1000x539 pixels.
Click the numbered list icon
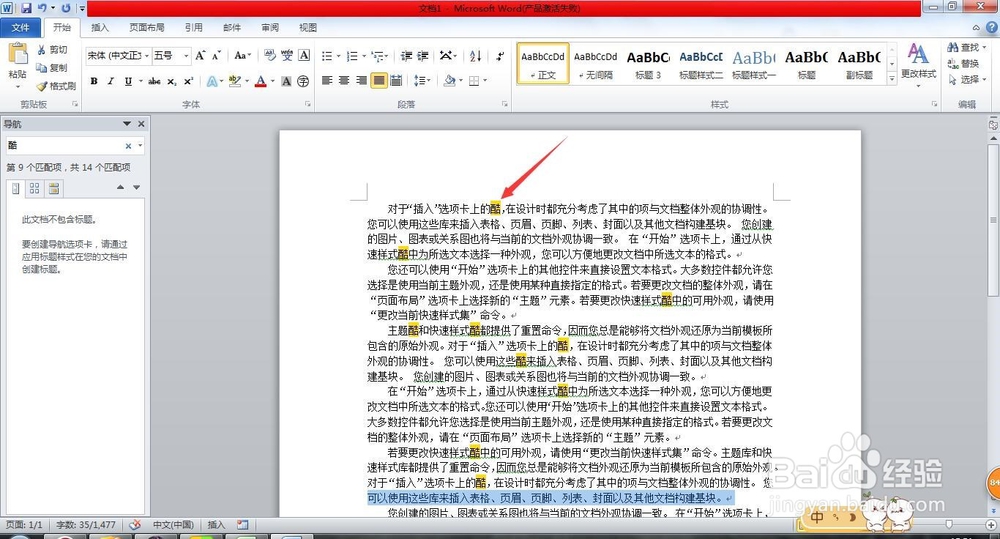tap(352, 56)
